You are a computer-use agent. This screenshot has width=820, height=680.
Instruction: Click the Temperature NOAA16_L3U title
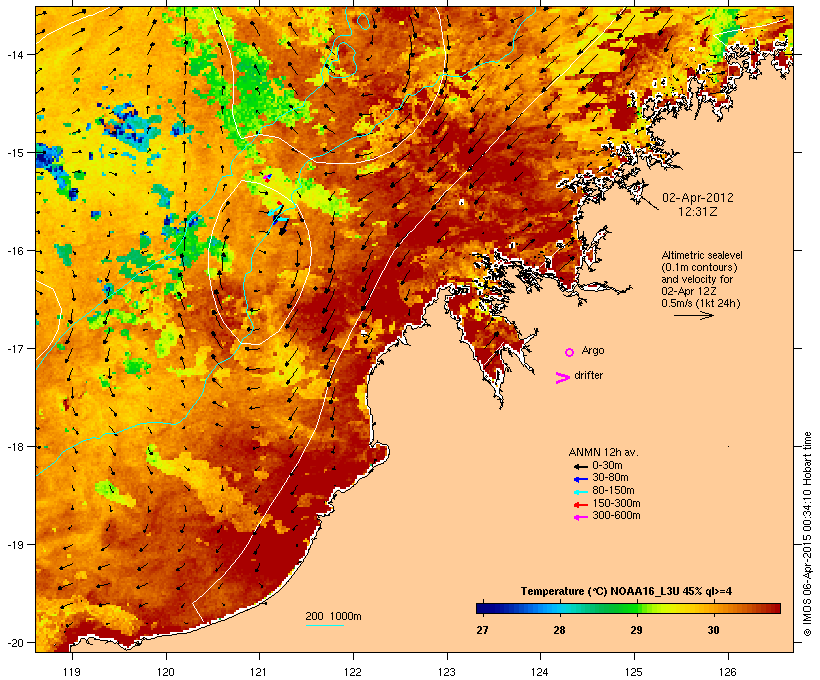(x=626, y=591)
